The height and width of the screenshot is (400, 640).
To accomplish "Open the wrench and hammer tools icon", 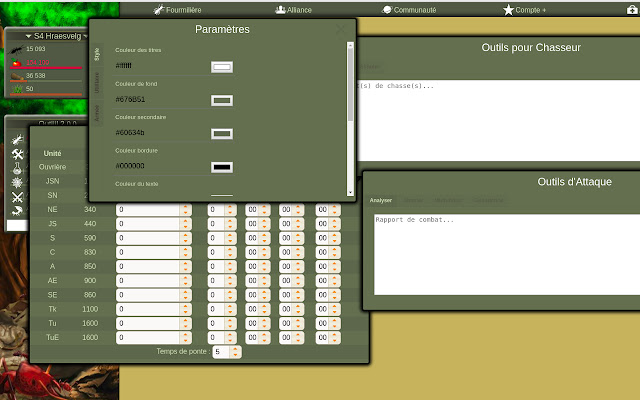I will pos(17,154).
